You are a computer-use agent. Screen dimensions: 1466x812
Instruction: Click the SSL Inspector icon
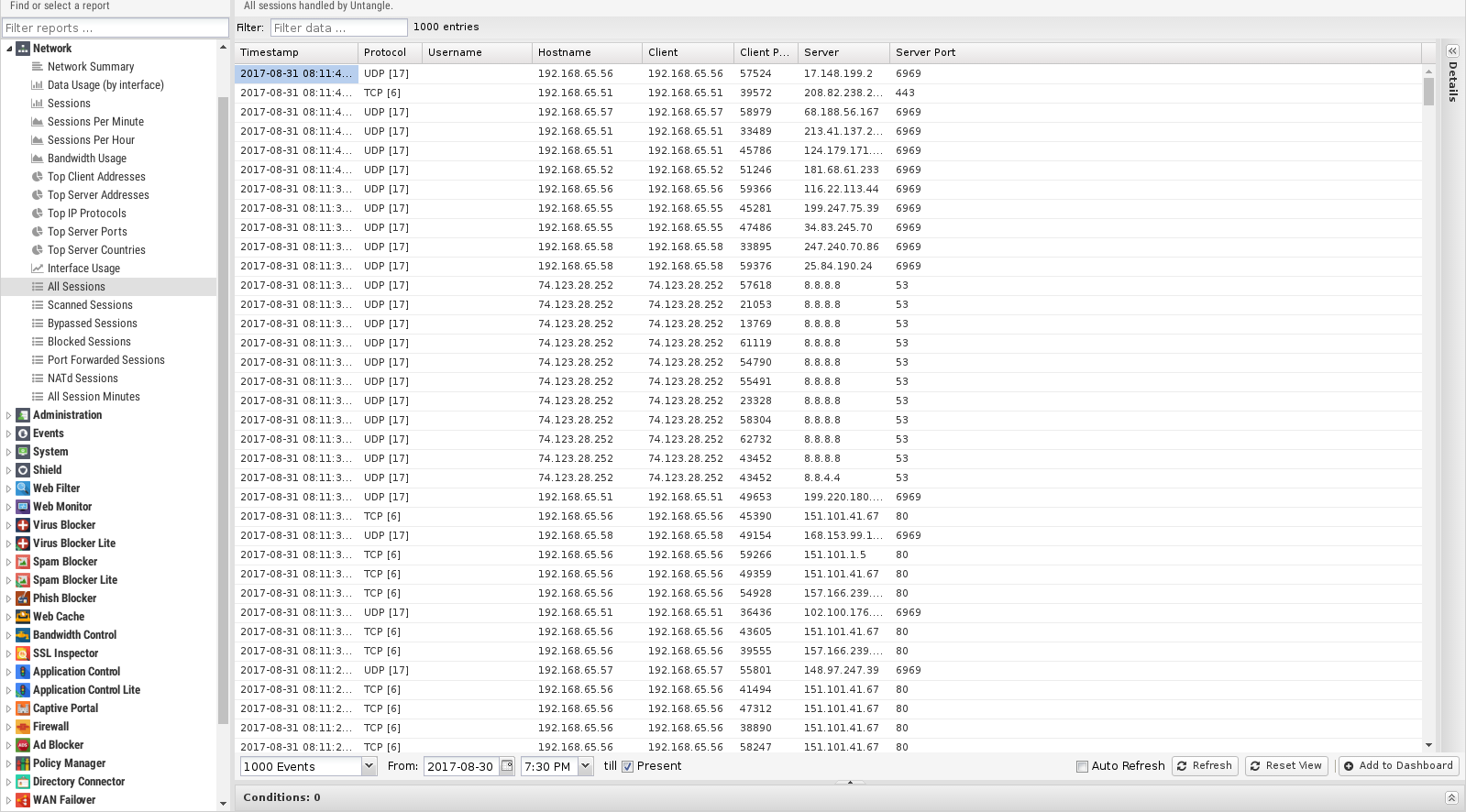pos(23,653)
